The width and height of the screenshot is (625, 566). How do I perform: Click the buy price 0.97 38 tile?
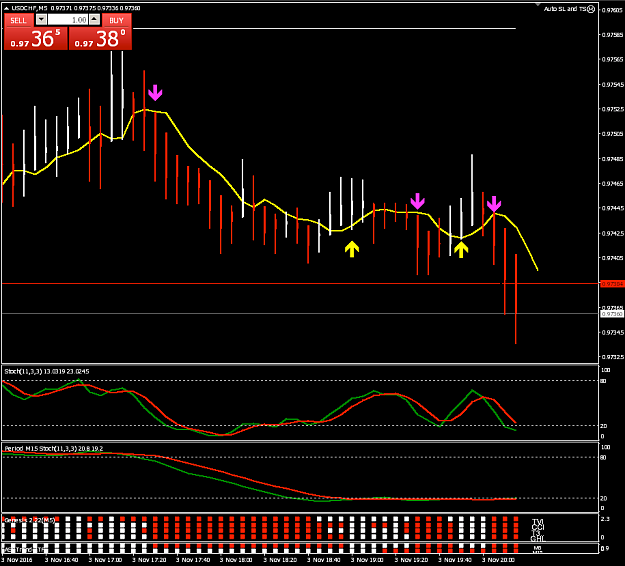[x=100, y=39]
